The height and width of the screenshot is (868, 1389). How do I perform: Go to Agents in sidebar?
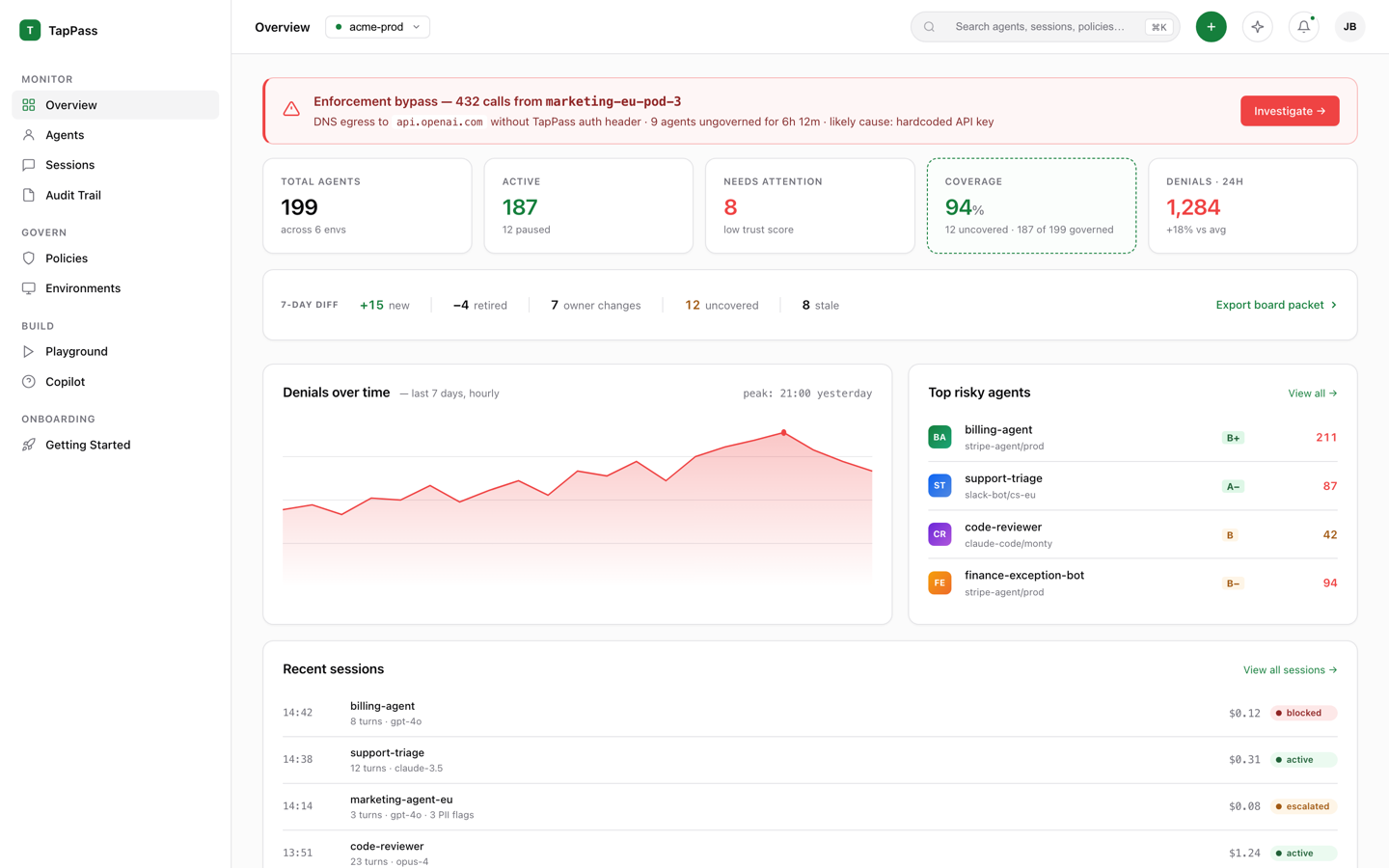[116, 135]
